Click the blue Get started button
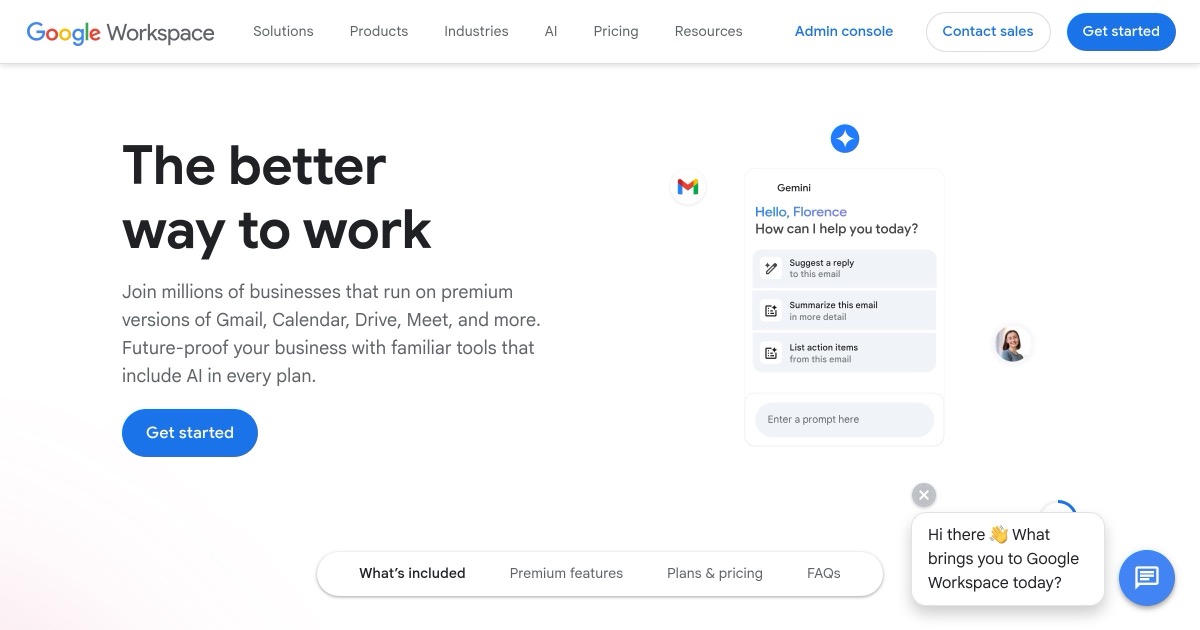Screen dimensions: 1200x630 pyautogui.click(x=1121, y=31)
